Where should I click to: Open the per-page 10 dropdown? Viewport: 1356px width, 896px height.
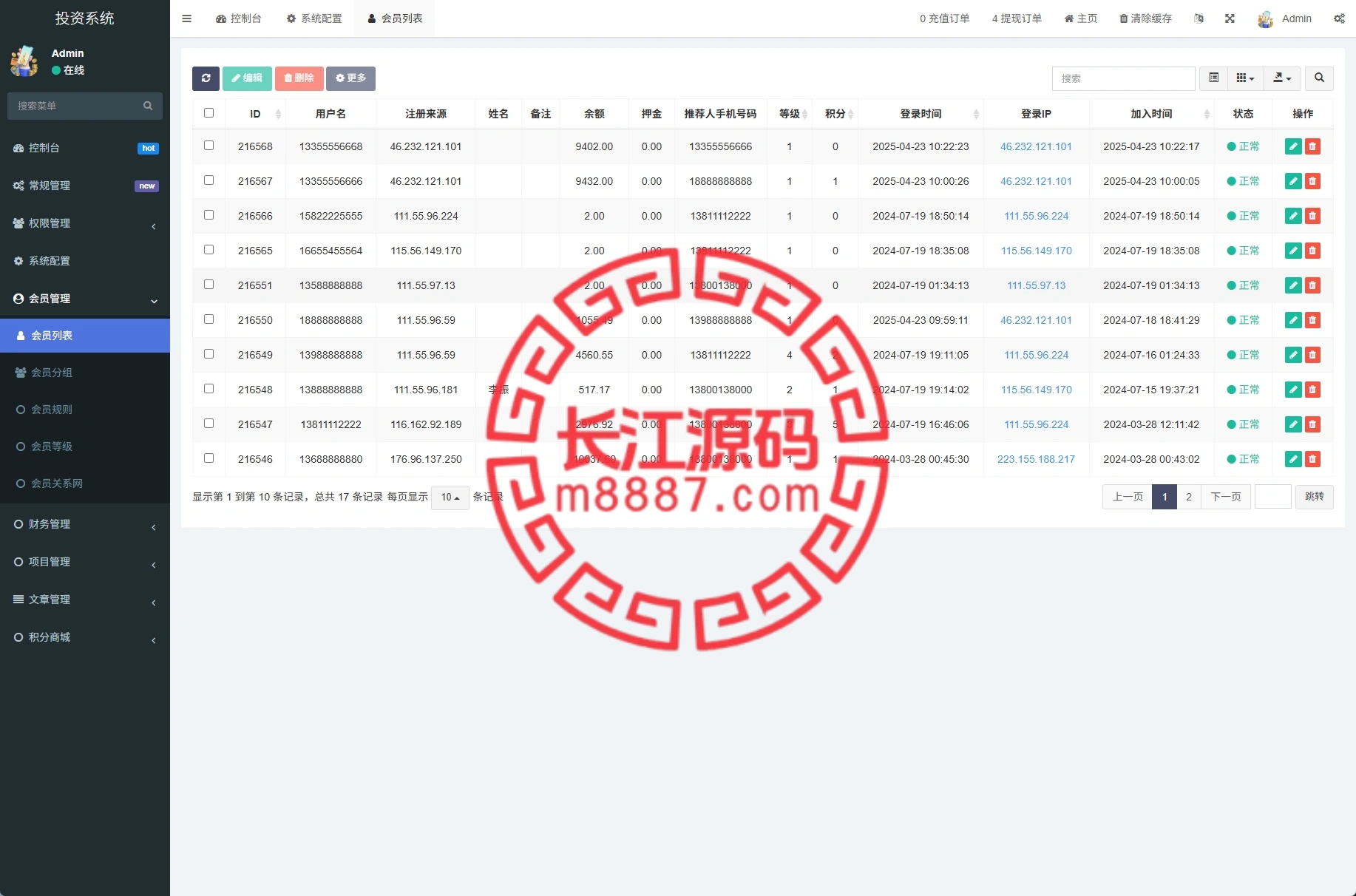[450, 498]
